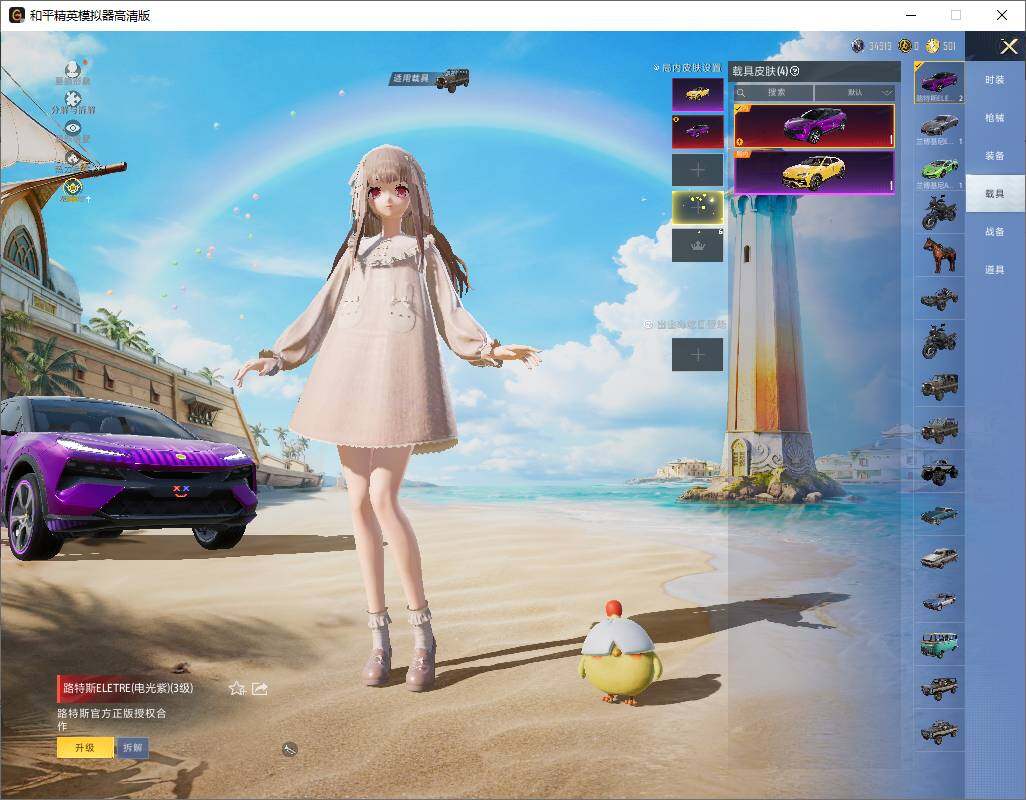Click the yellow chick pet

tap(619, 655)
